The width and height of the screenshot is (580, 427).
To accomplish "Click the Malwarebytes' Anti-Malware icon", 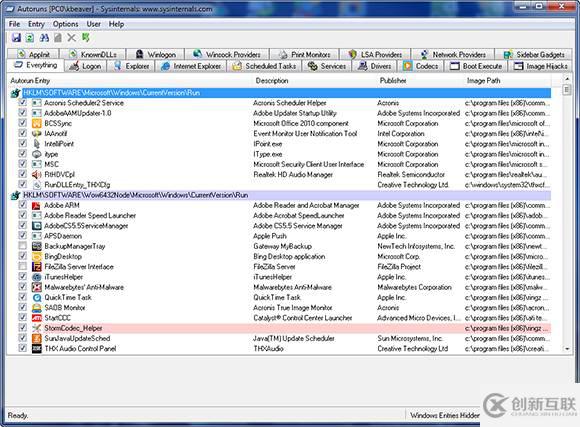I will coord(37,287).
